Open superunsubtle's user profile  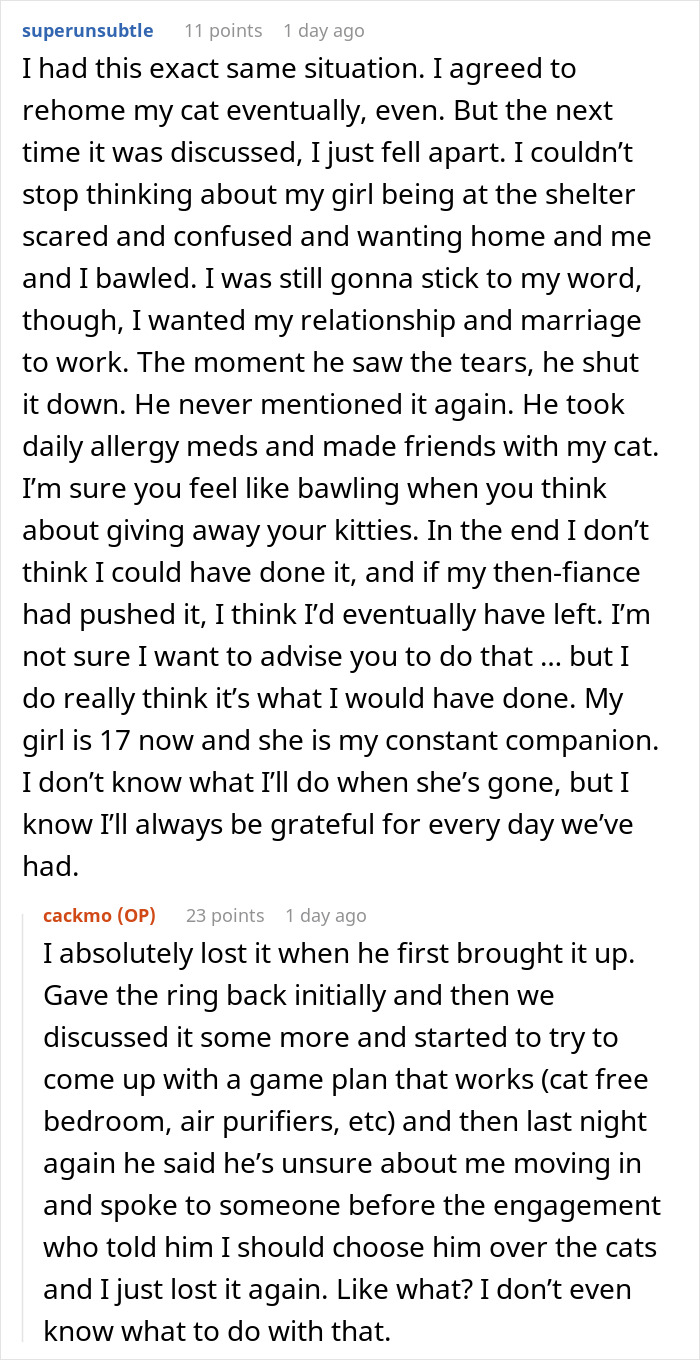87,30
